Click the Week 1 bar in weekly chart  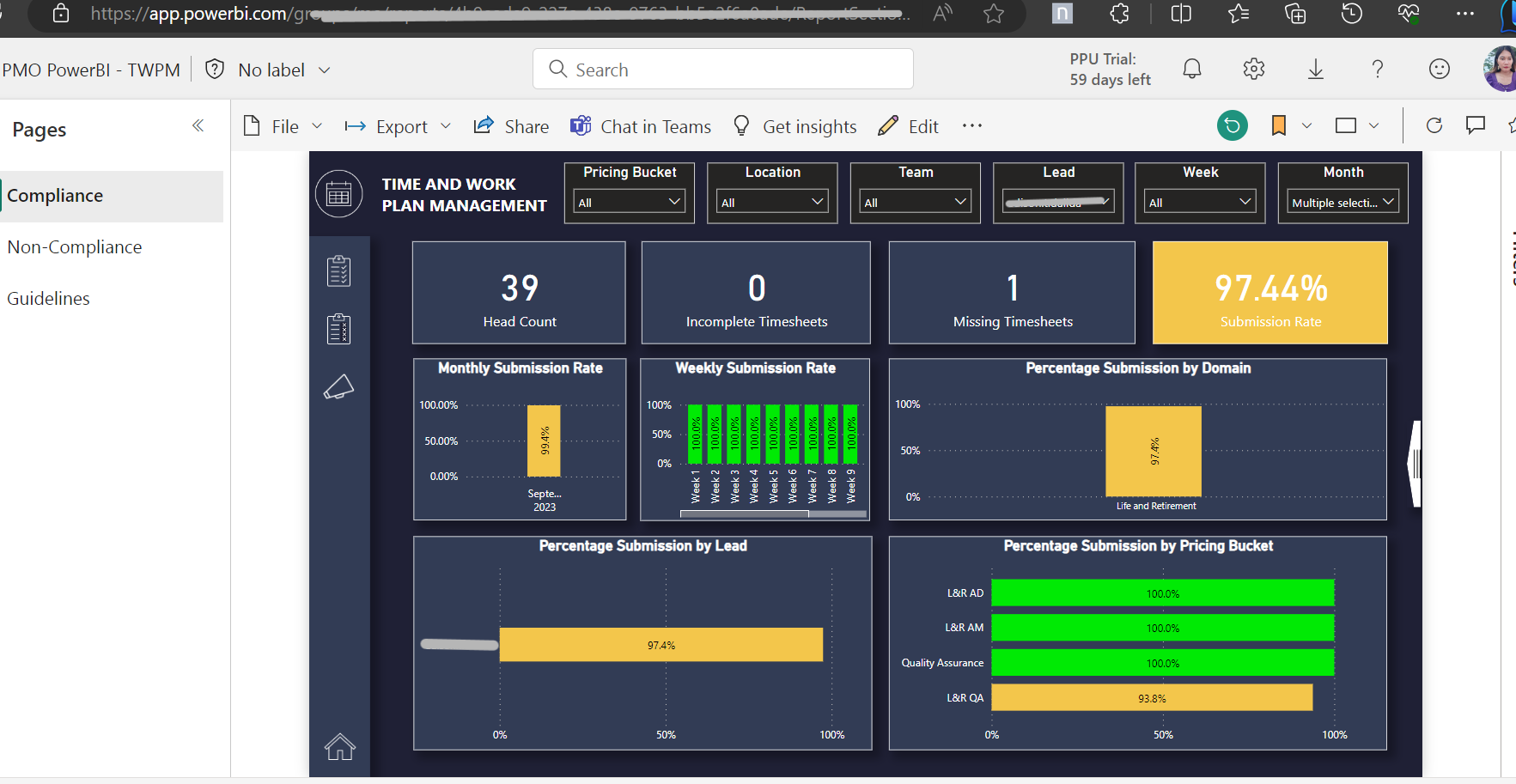point(696,435)
